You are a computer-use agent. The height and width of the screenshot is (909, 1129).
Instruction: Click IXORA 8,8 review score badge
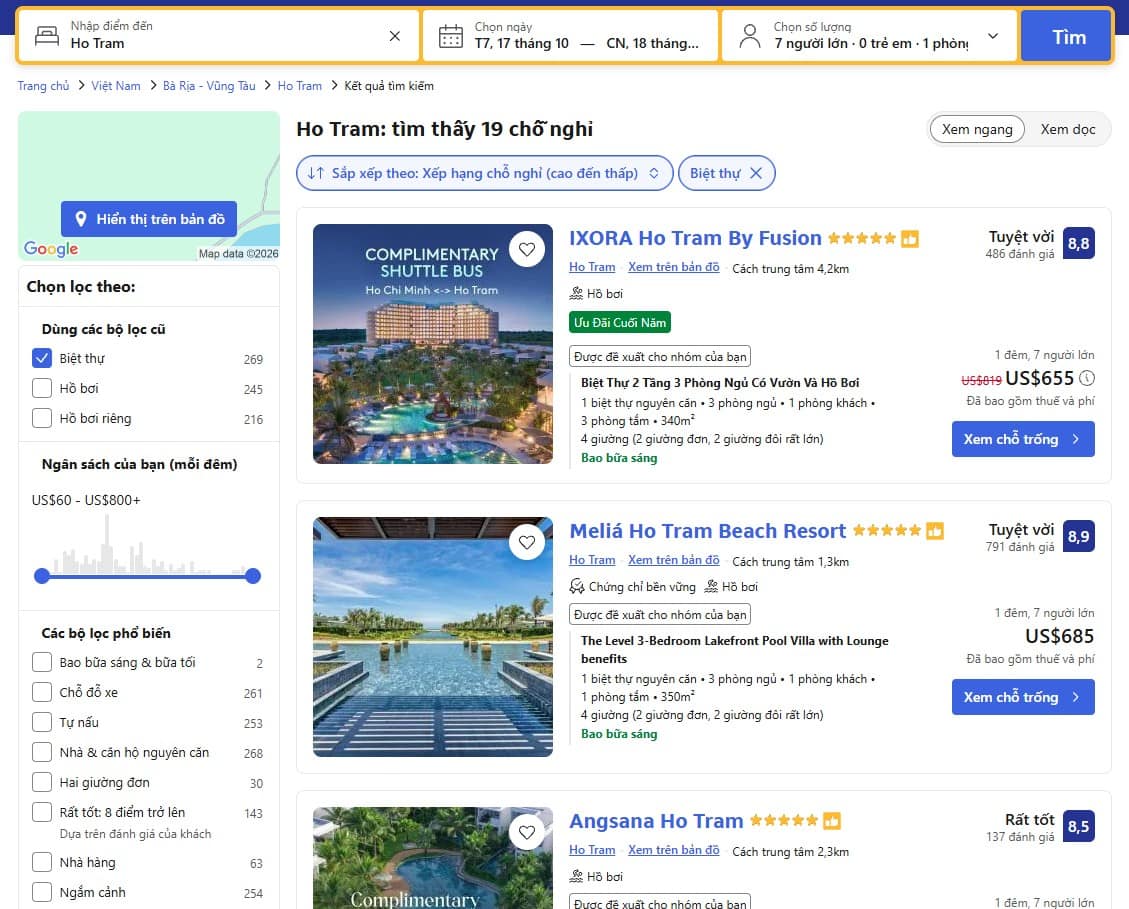[1078, 243]
